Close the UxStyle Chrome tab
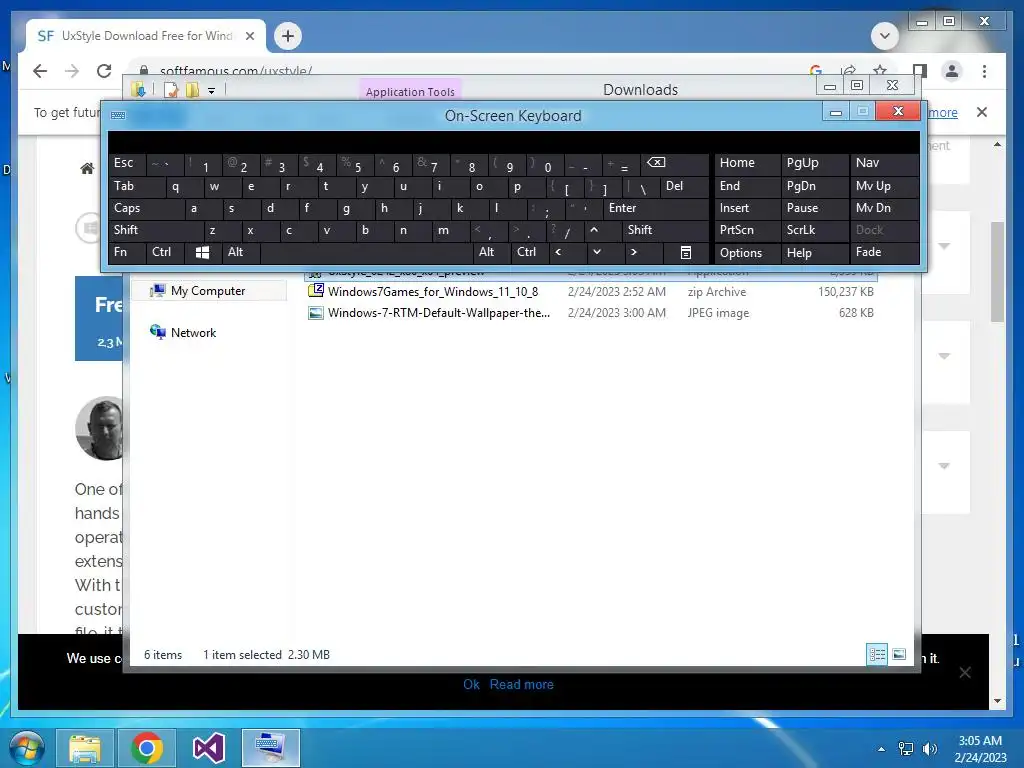1024x768 pixels. point(249,36)
